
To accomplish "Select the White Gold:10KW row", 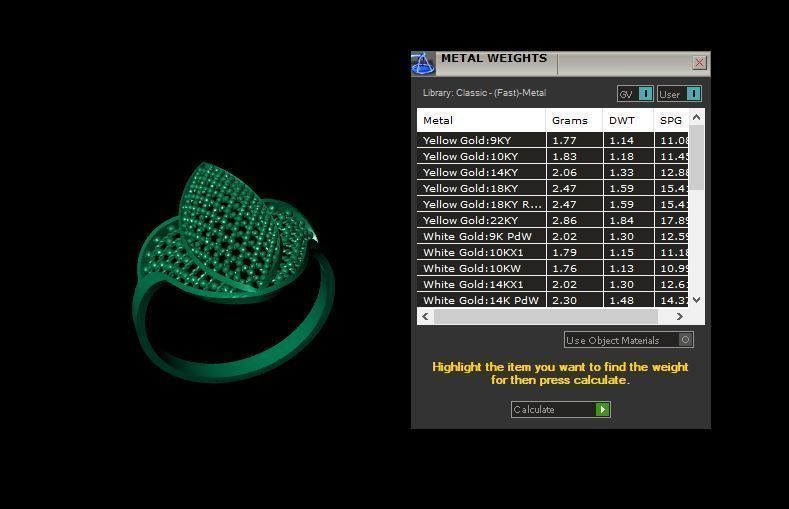I will (553, 269).
